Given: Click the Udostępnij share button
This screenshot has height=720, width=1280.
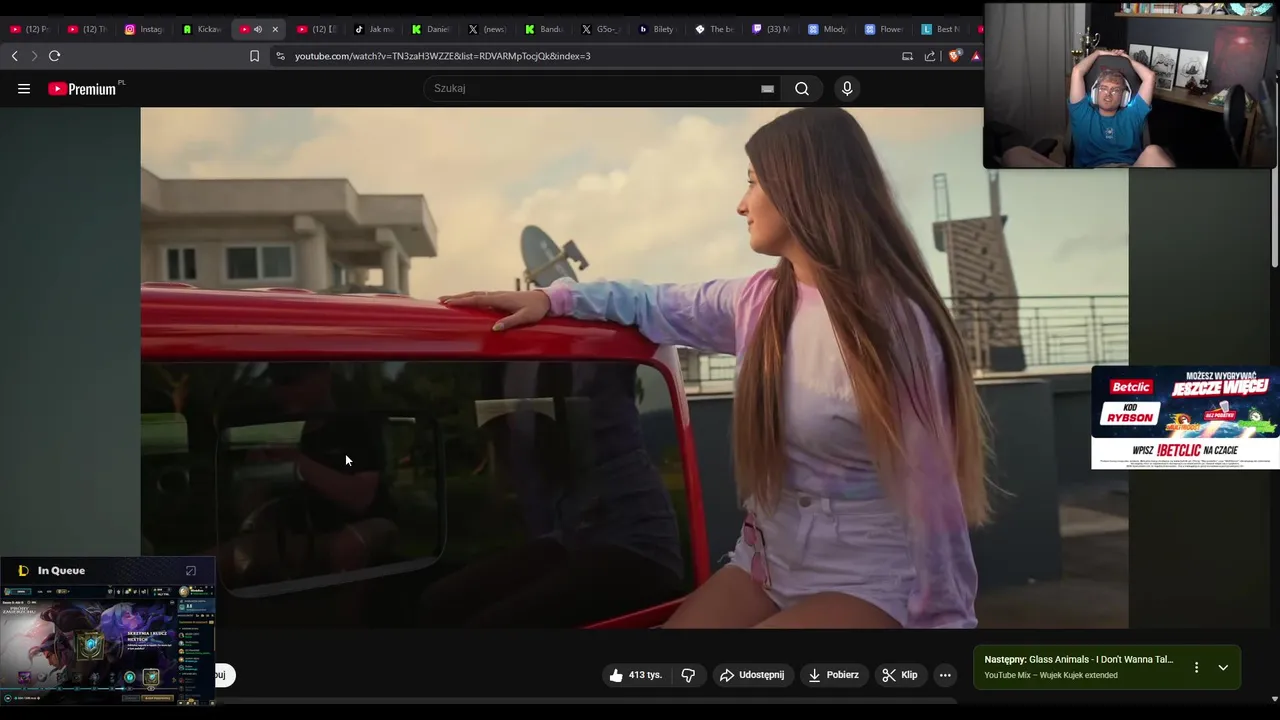Looking at the screenshot, I should tap(752, 675).
